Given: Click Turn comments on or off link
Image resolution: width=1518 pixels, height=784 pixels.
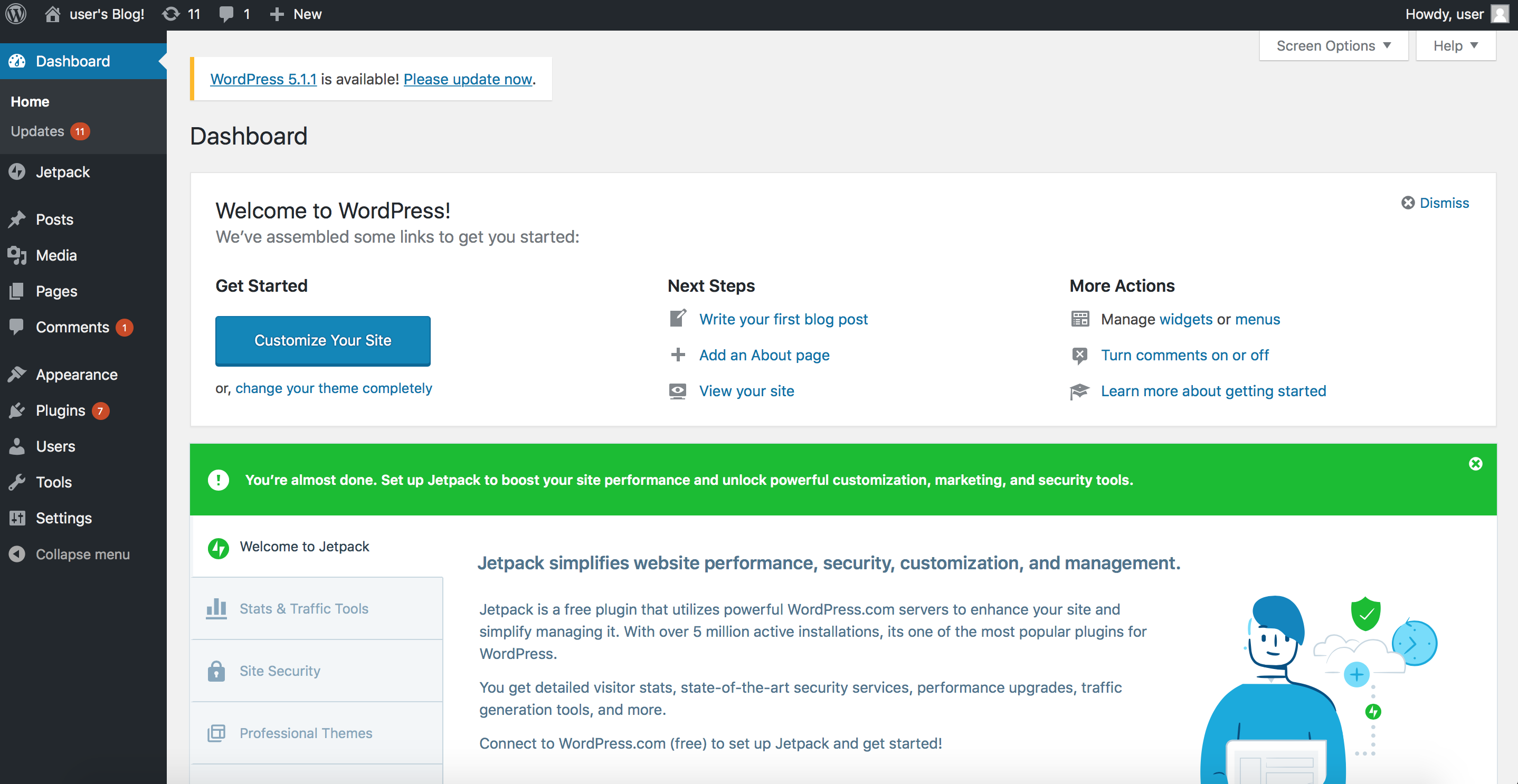Looking at the screenshot, I should pos(1184,355).
